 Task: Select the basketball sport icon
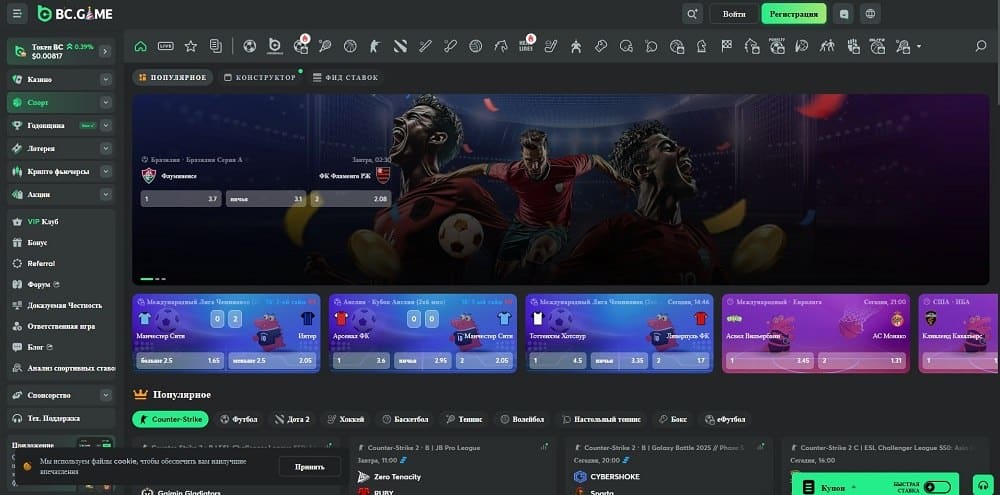point(350,46)
